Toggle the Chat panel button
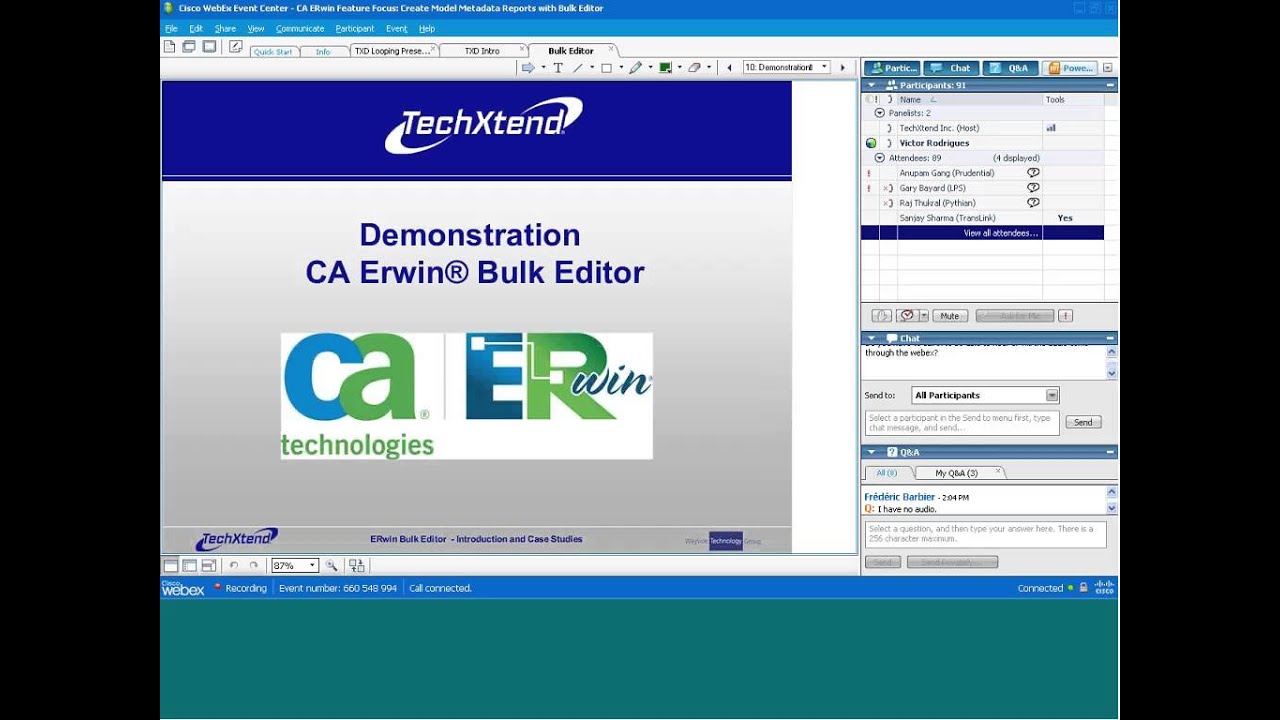This screenshot has height=720, width=1280. [951, 68]
